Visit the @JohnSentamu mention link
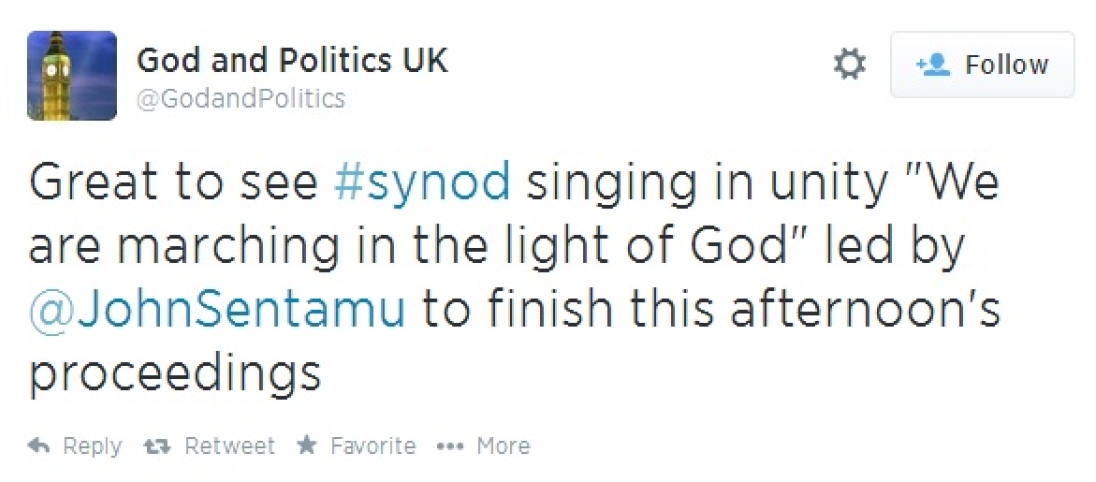 coord(217,310)
